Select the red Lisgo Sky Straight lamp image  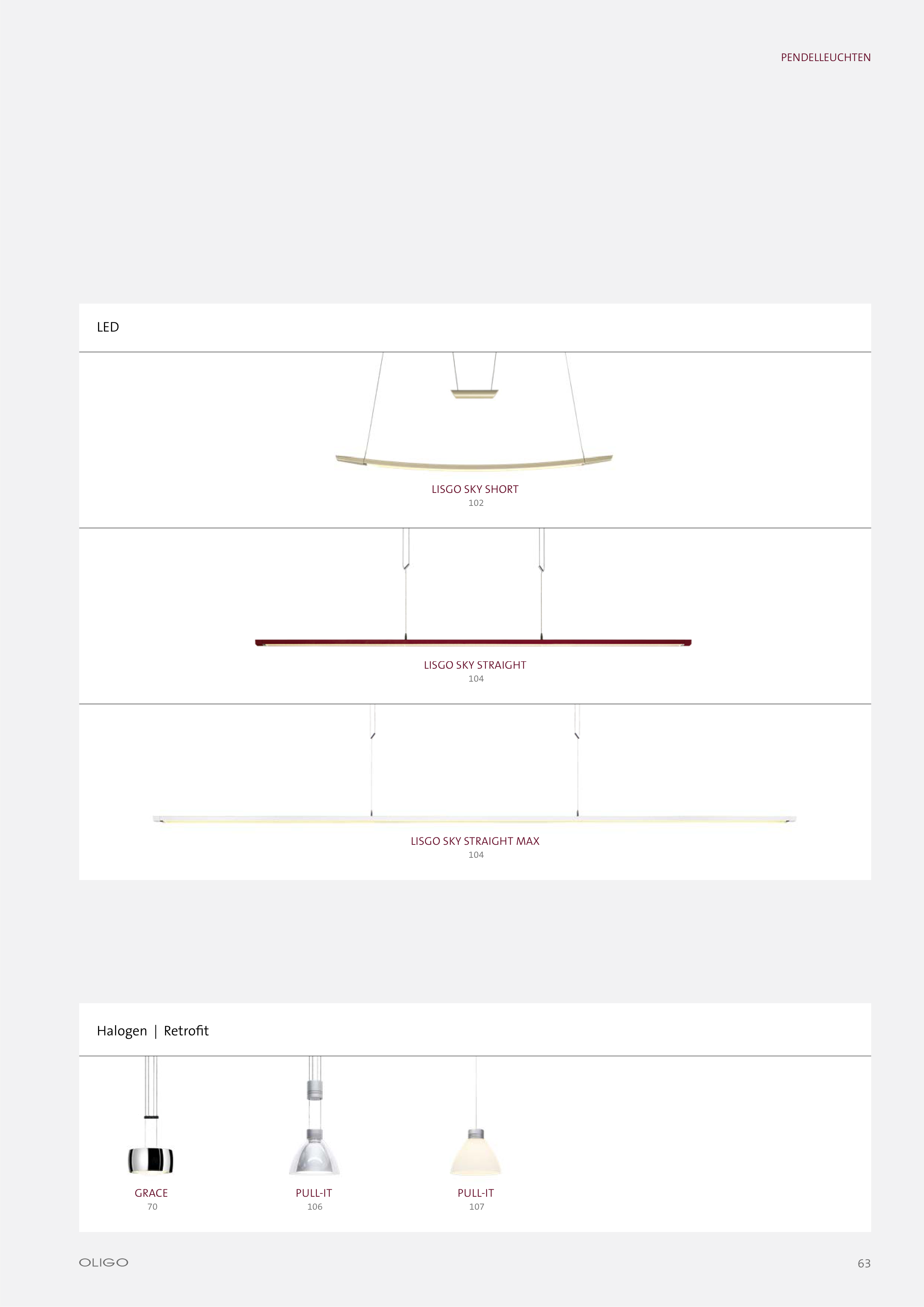[473, 643]
